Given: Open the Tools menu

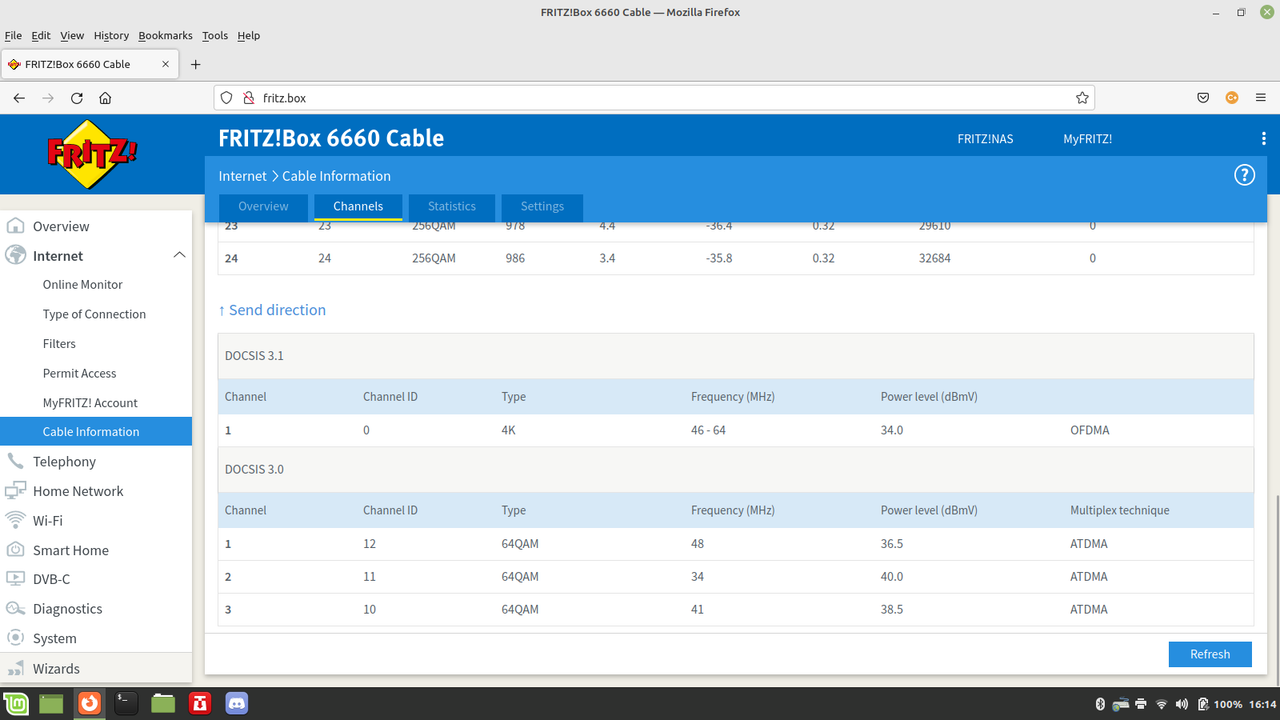Looking at the screenshot, I should tap(215, 35).
